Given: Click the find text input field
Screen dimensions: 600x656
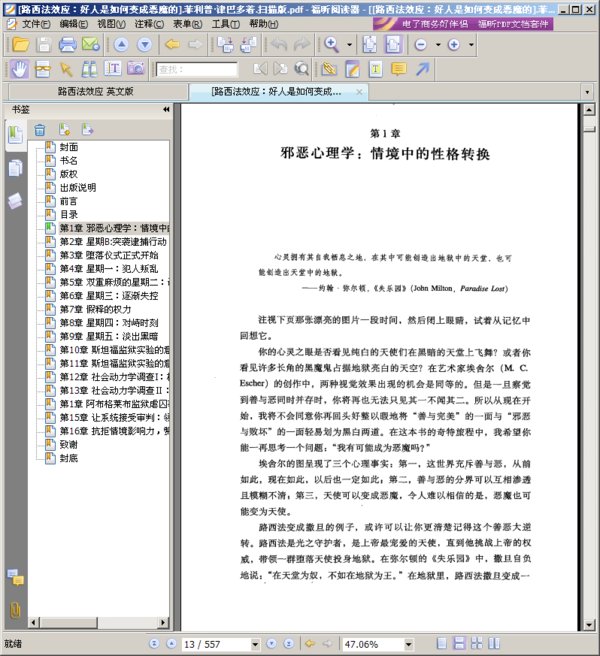Looking at the screenshot, I should (197, 69).
